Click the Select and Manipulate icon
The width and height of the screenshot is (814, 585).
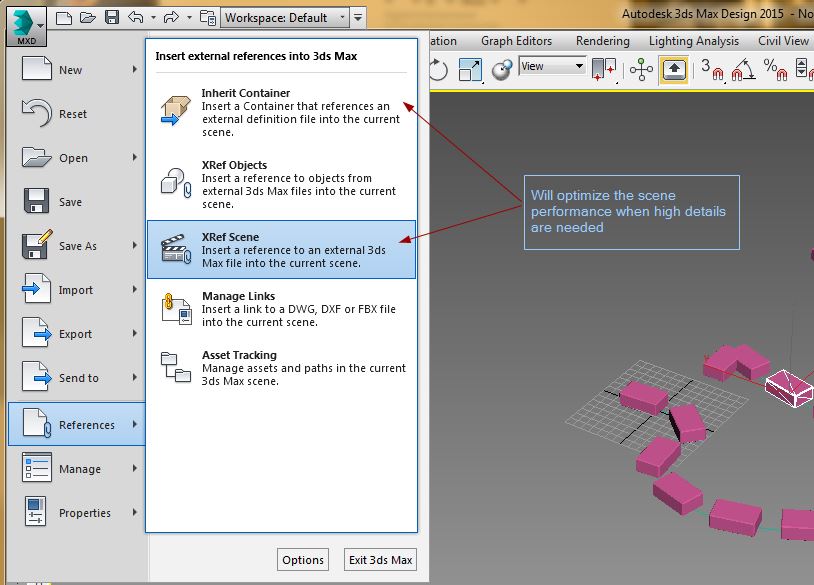pos(641,70)
